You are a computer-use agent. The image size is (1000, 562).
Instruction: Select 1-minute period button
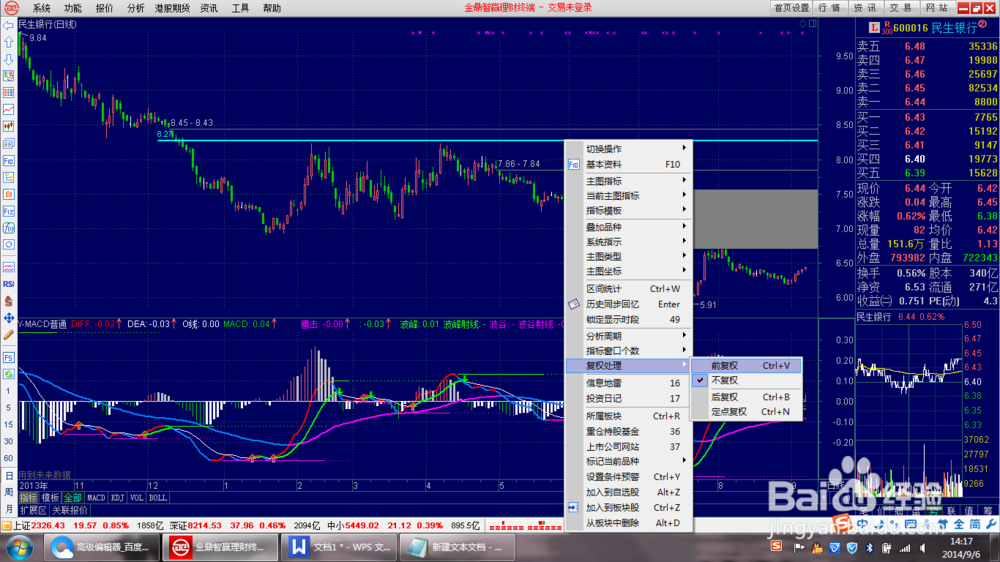point(8,391)
